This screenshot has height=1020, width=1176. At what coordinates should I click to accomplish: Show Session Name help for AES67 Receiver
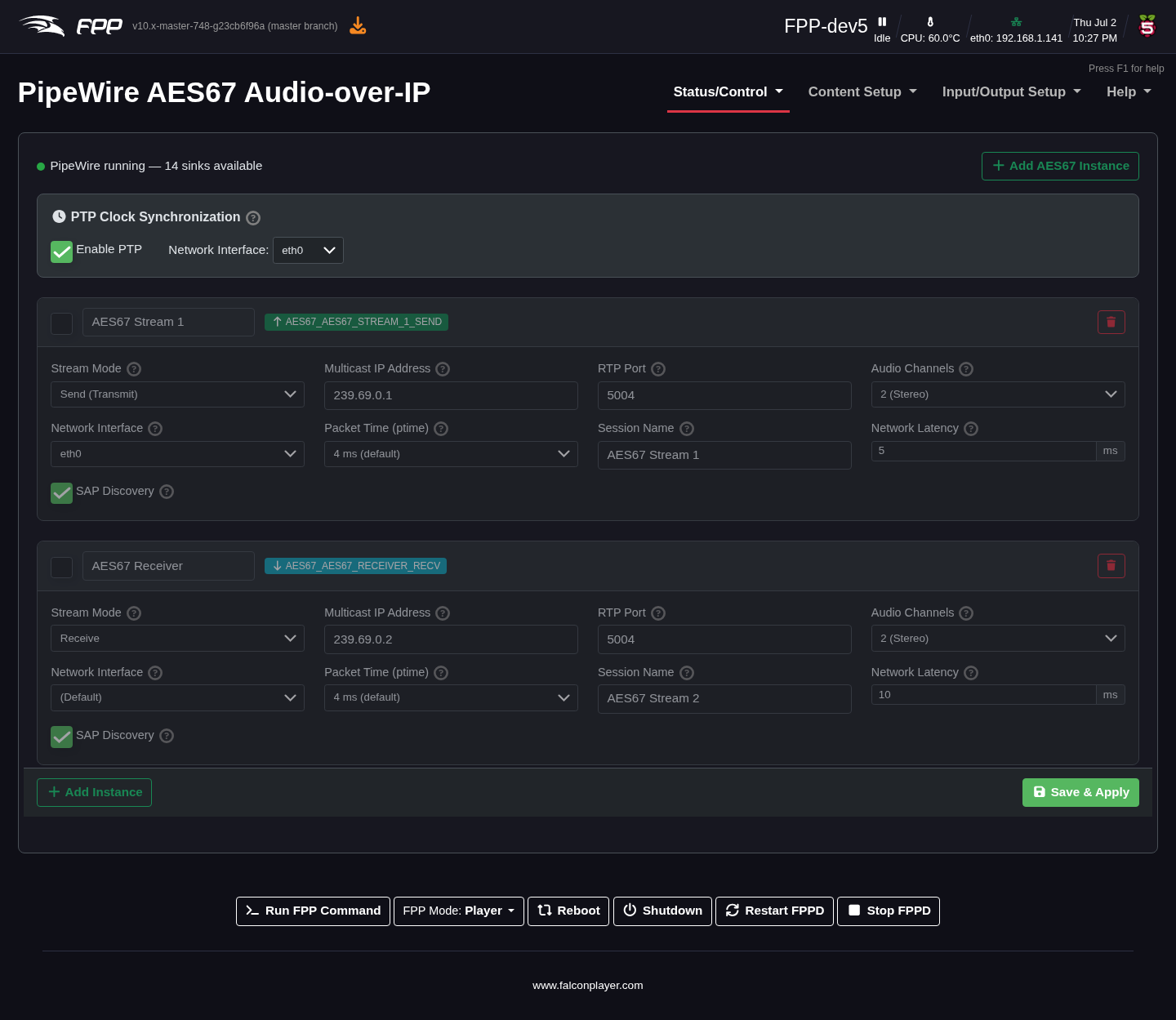687,673
